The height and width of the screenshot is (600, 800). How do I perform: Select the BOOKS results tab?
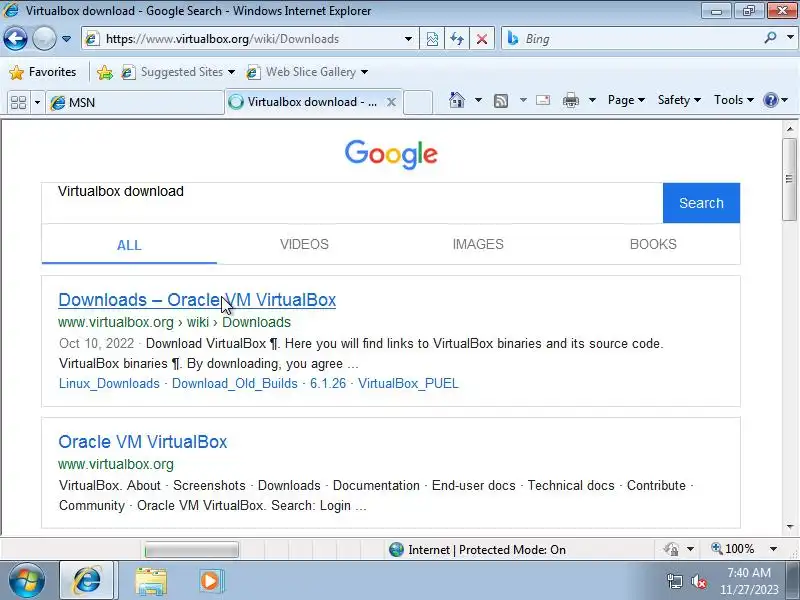[653, 244]
